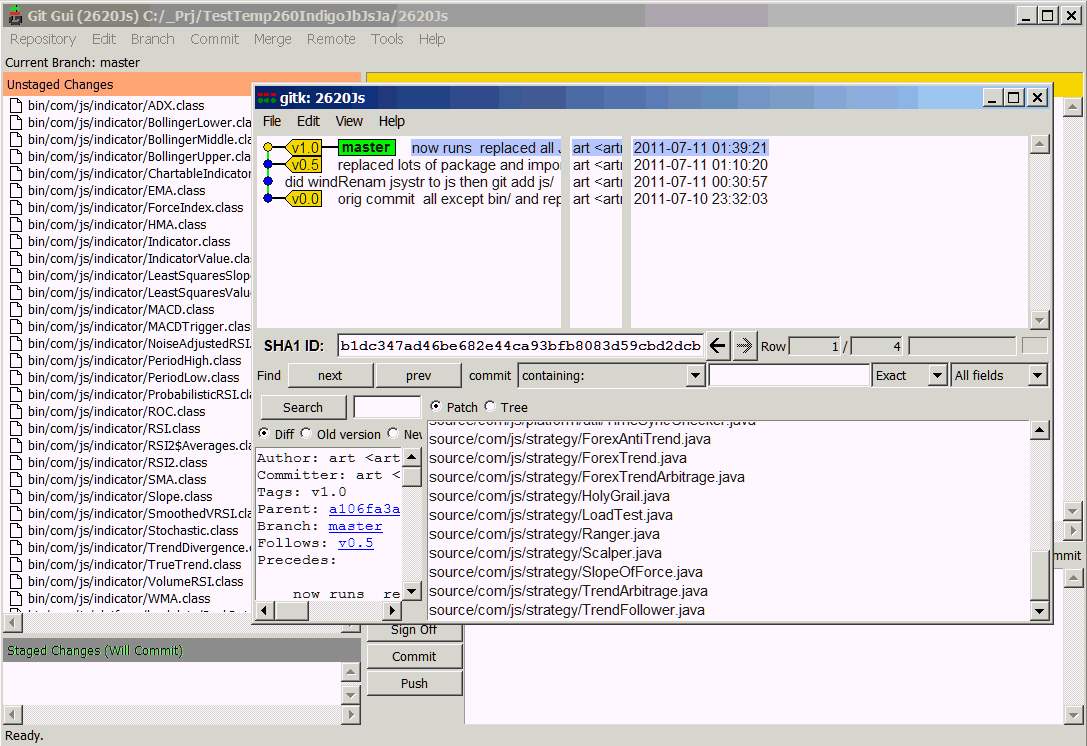The image size is (1087, 746).
Task: Click the file icon beside Slope.class
Action: 15,496
